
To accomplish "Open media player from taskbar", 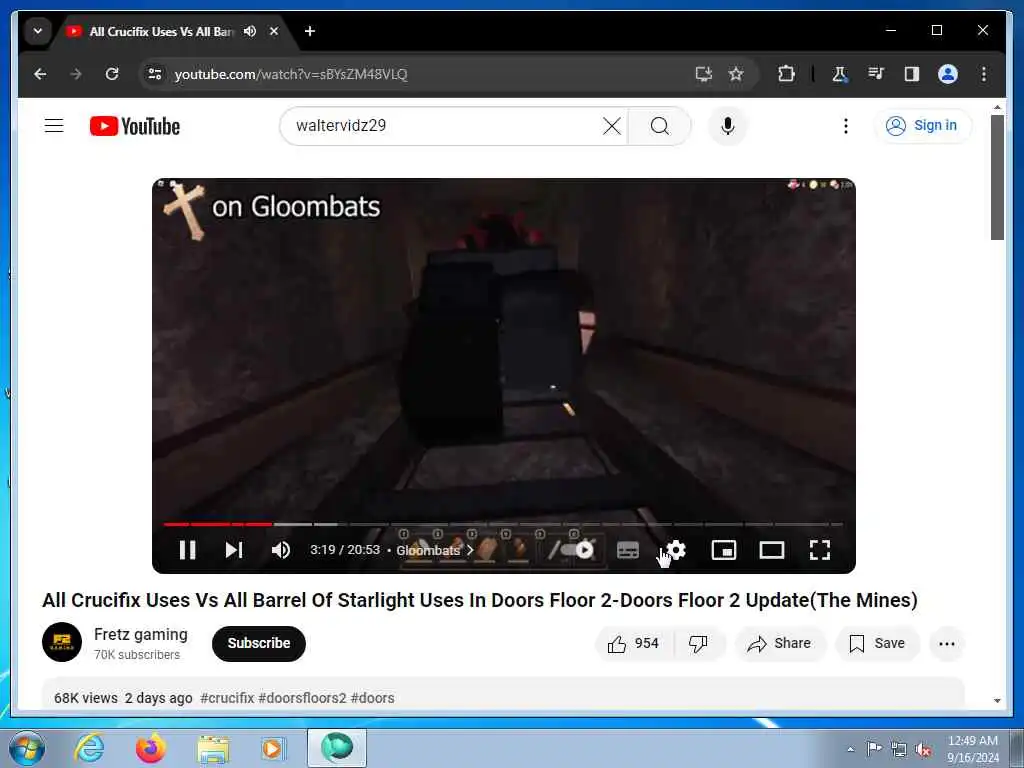I will point(272,748).
